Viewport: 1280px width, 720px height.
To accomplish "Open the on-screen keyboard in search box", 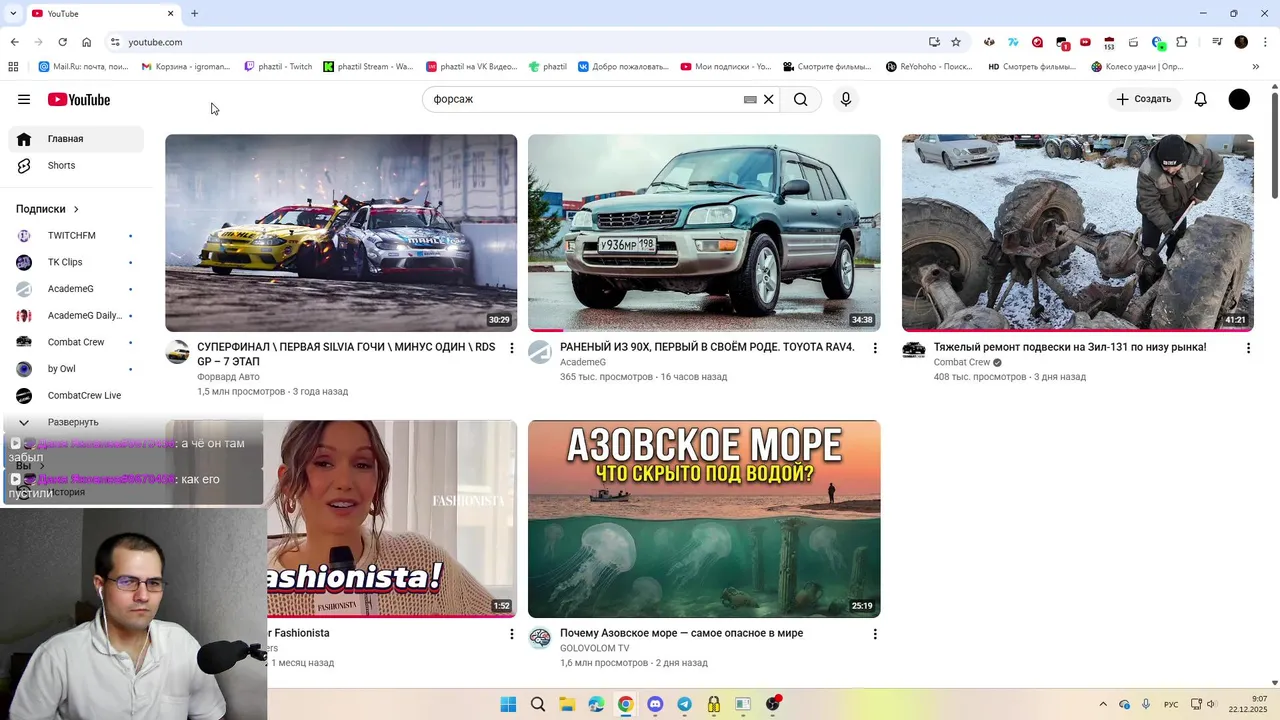I will (750, 99).
